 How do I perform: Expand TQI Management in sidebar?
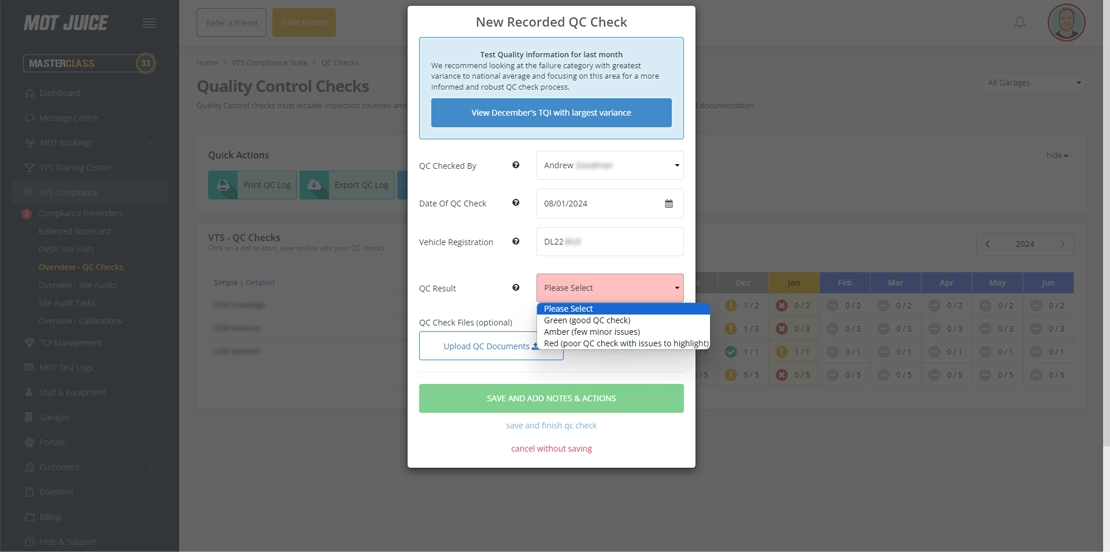tap(89, 343)
